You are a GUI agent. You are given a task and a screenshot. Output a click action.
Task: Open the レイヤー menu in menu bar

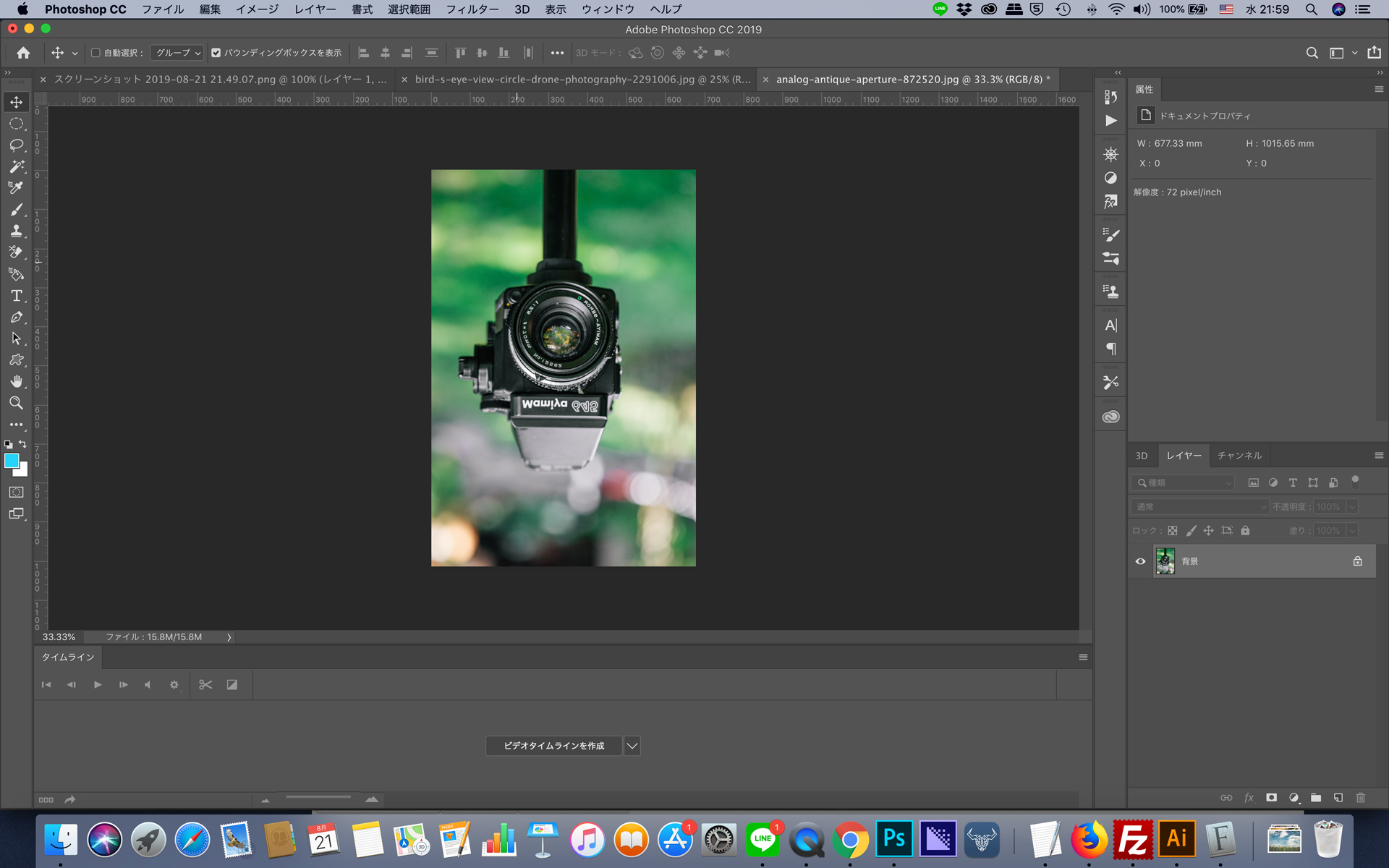pyautogui.click(x=315, y=9)
